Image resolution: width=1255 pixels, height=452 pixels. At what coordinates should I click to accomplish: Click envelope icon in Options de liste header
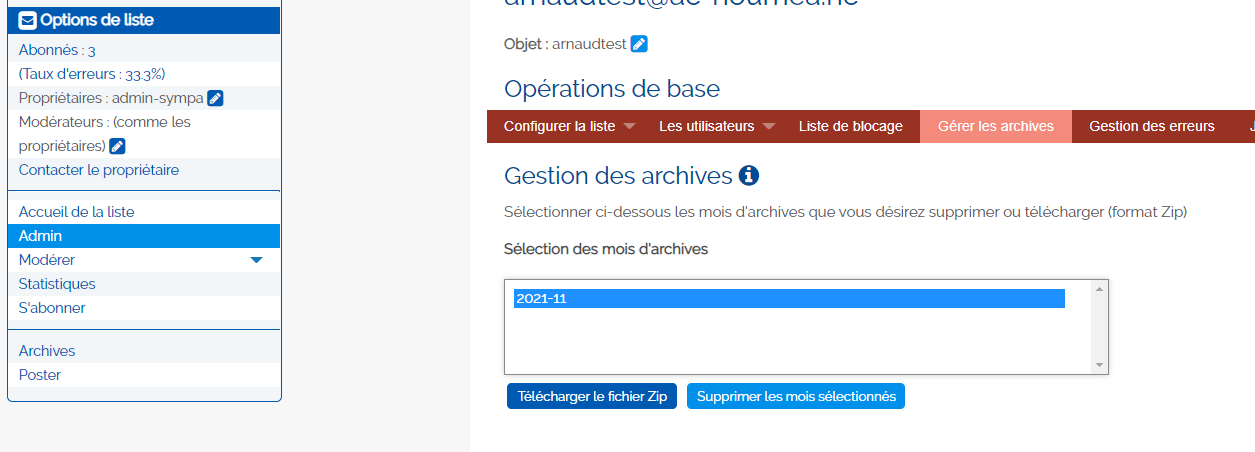(x=28, y=20)
